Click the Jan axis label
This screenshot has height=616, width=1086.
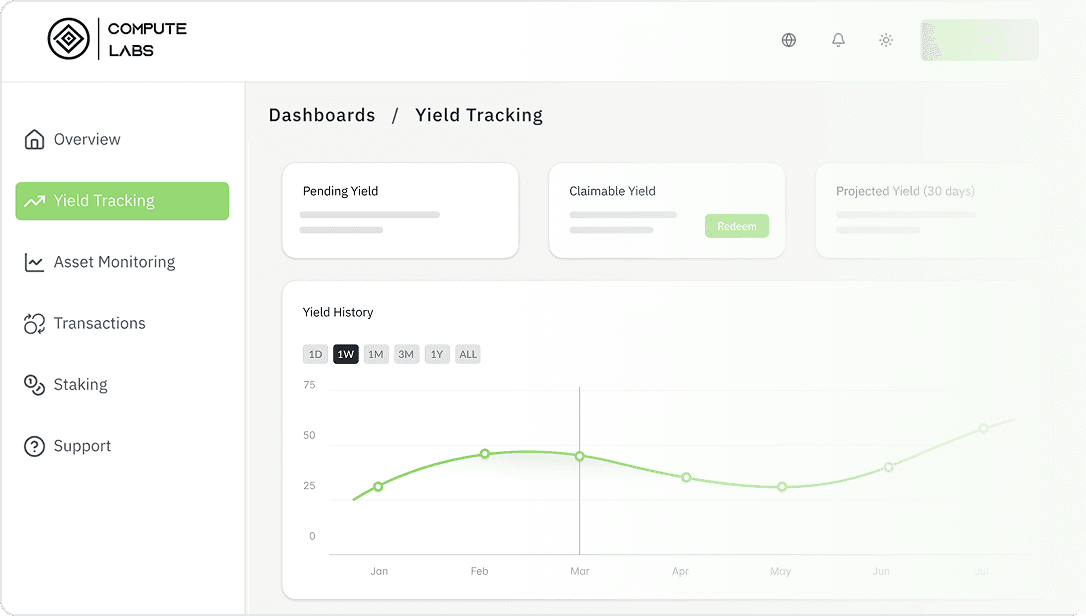[x=379, y=571]
